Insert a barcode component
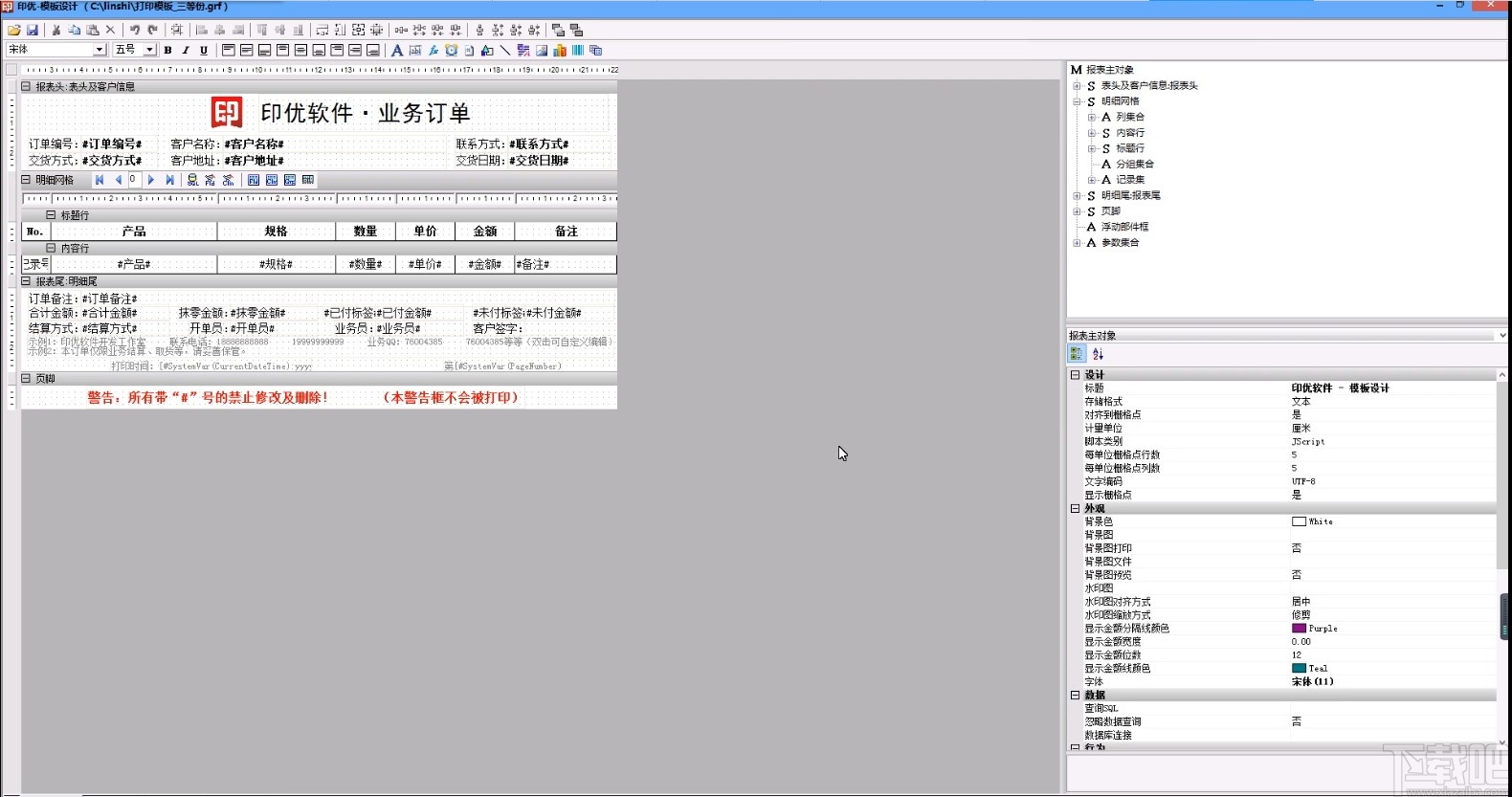 pos(578,50)
